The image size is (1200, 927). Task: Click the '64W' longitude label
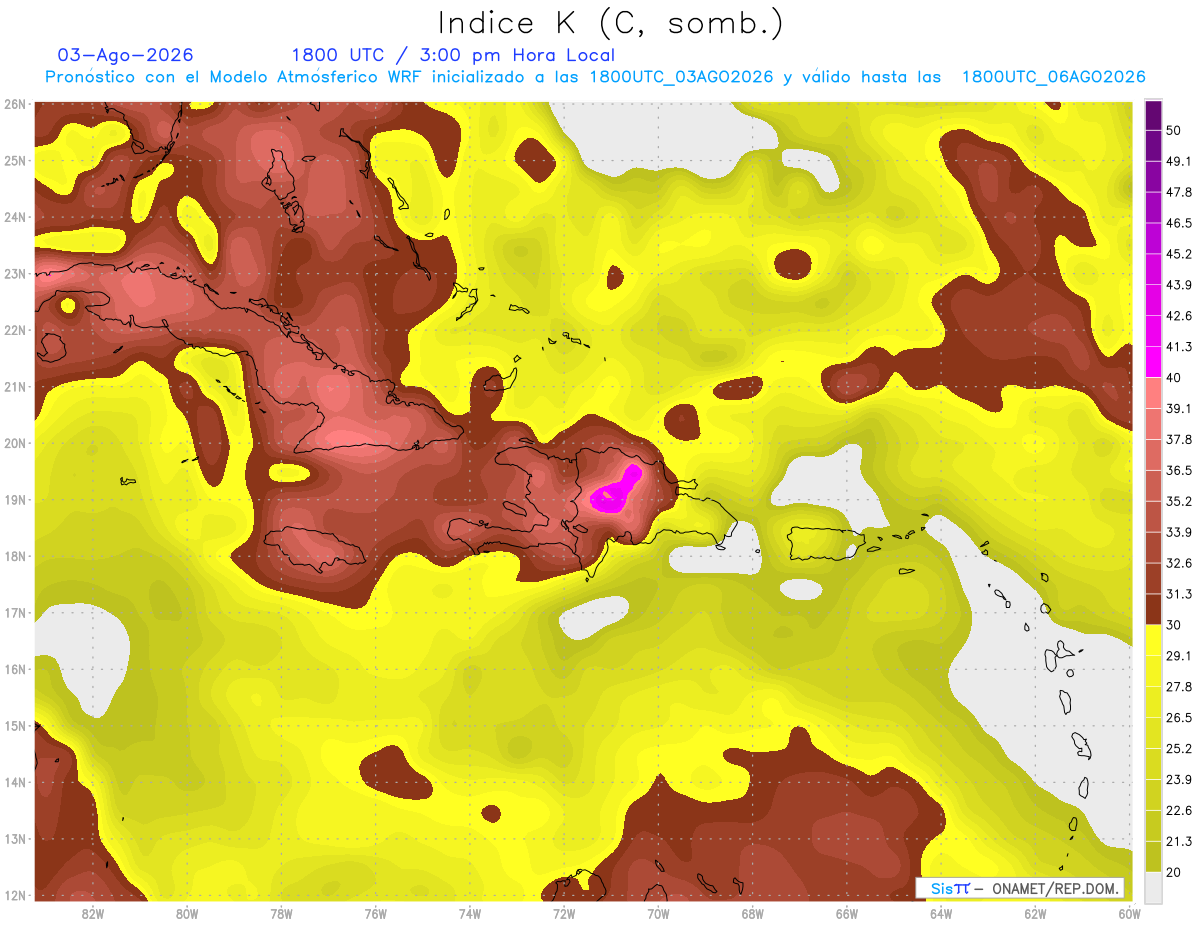[x=941, y=913]
